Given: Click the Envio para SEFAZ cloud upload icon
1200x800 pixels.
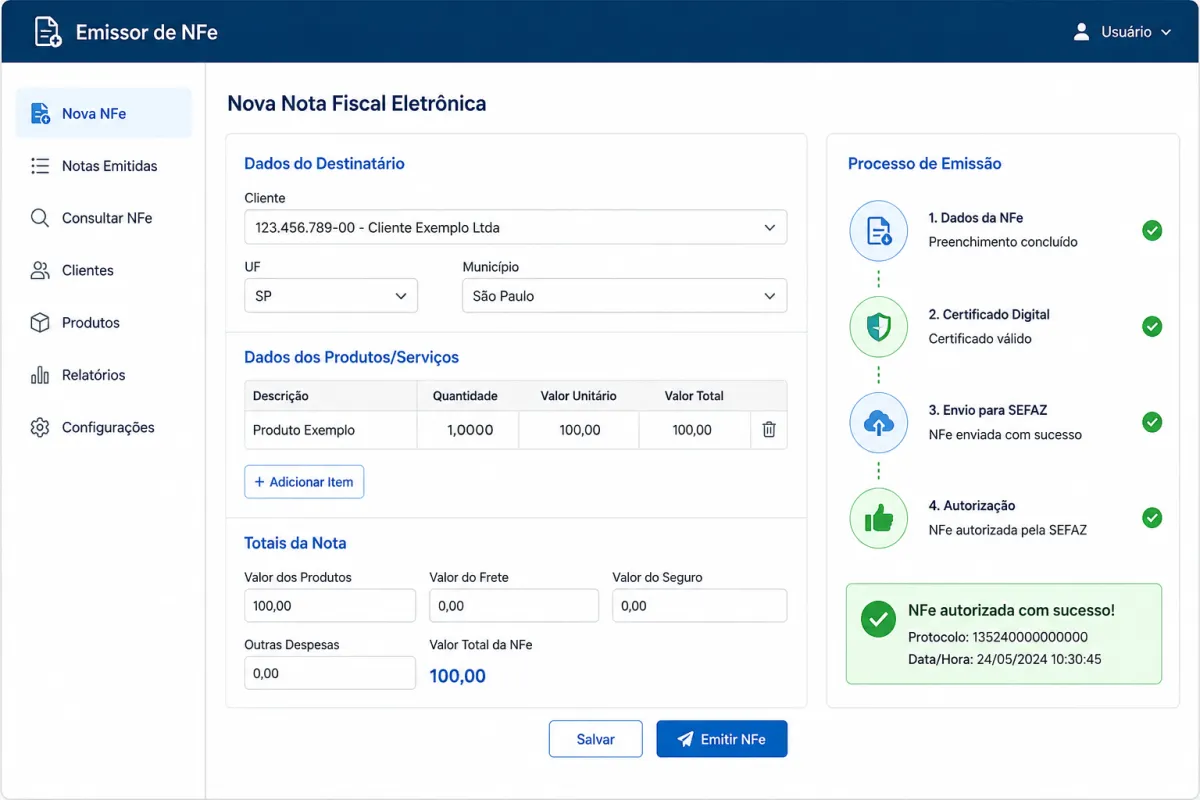Looking at the screenshot, I should (879, 423).
